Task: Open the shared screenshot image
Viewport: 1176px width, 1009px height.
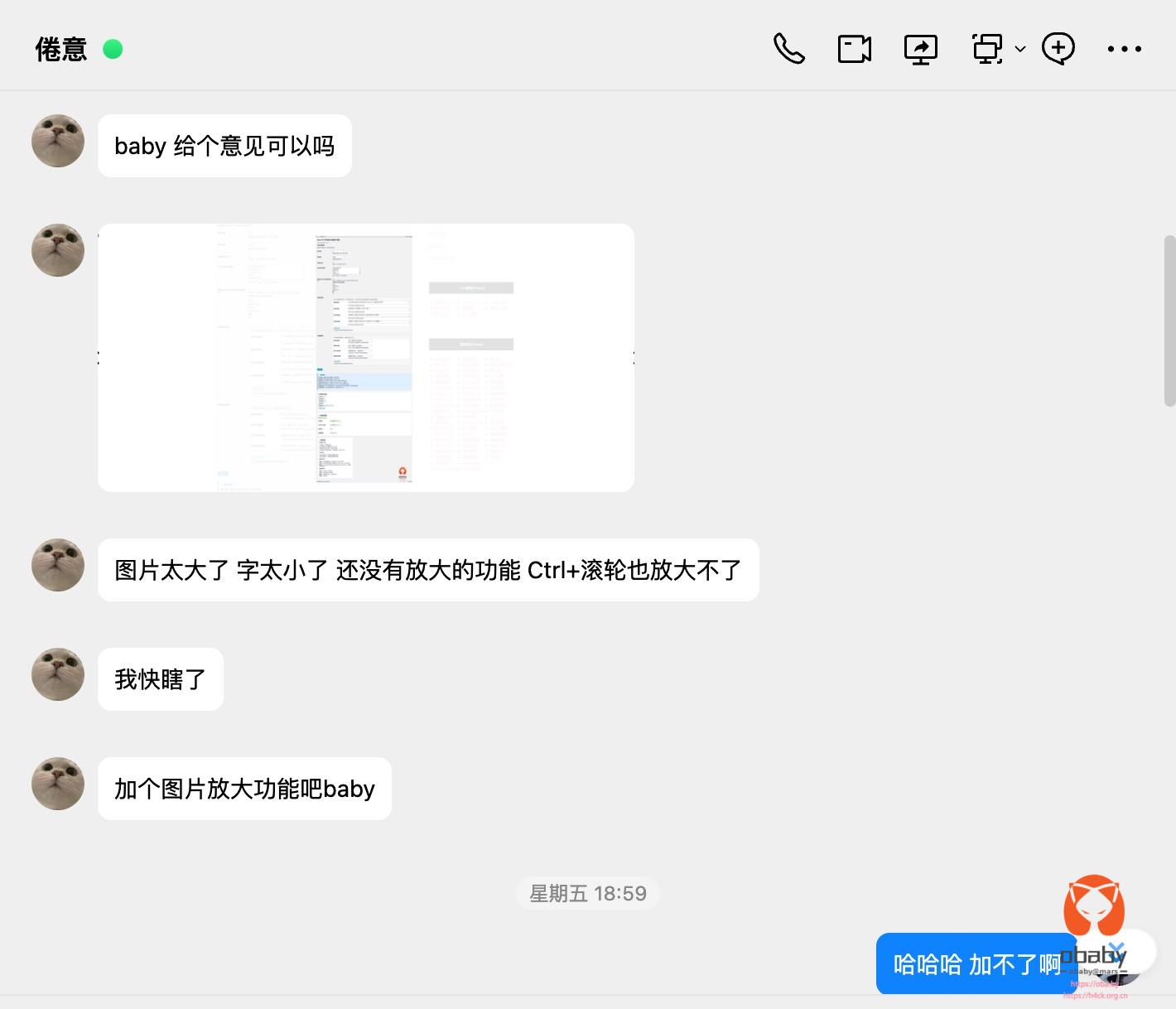Action: point(366,358)
